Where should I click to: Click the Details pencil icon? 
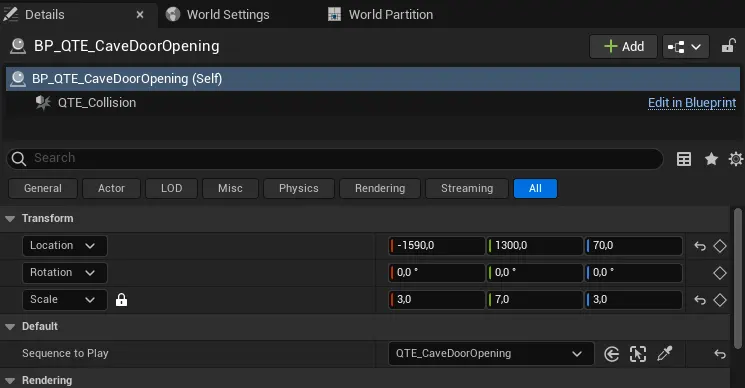(x=10, y=14)
